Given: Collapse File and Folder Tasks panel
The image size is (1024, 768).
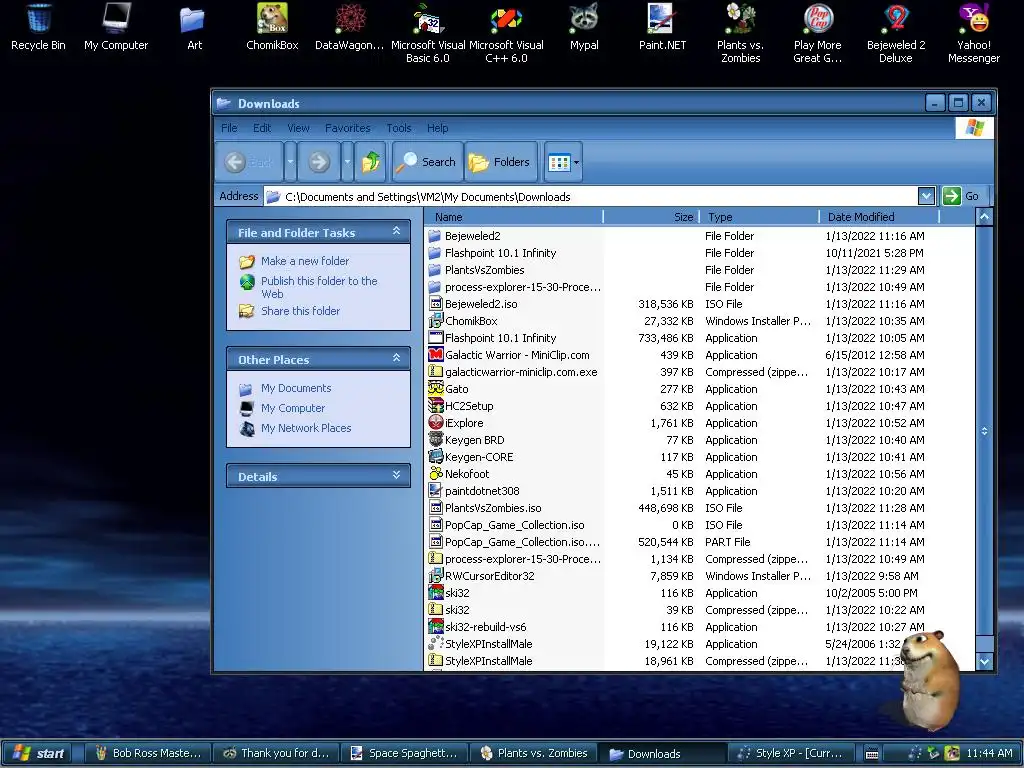Looking at the screenshot, I should tap(396, 231).
